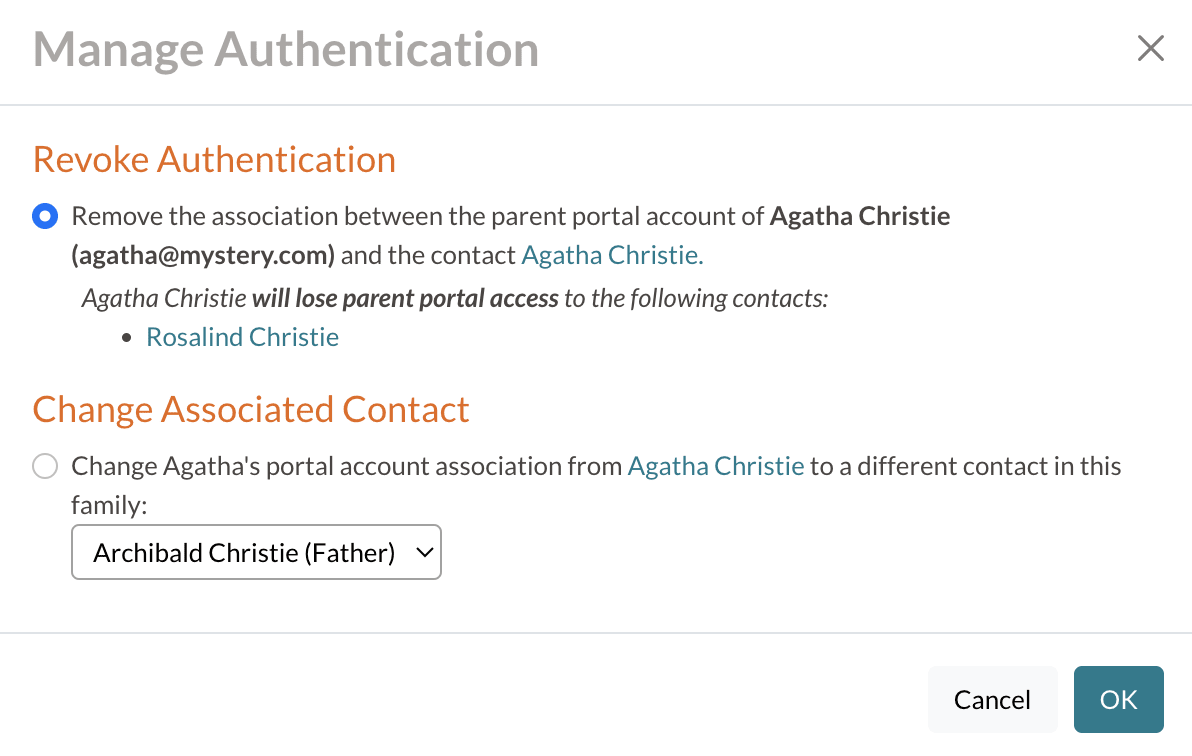The width and height of the screenshot is (1192, 756).
Task: Click the Revoke Authentication section heading
Action: point(214,159)
